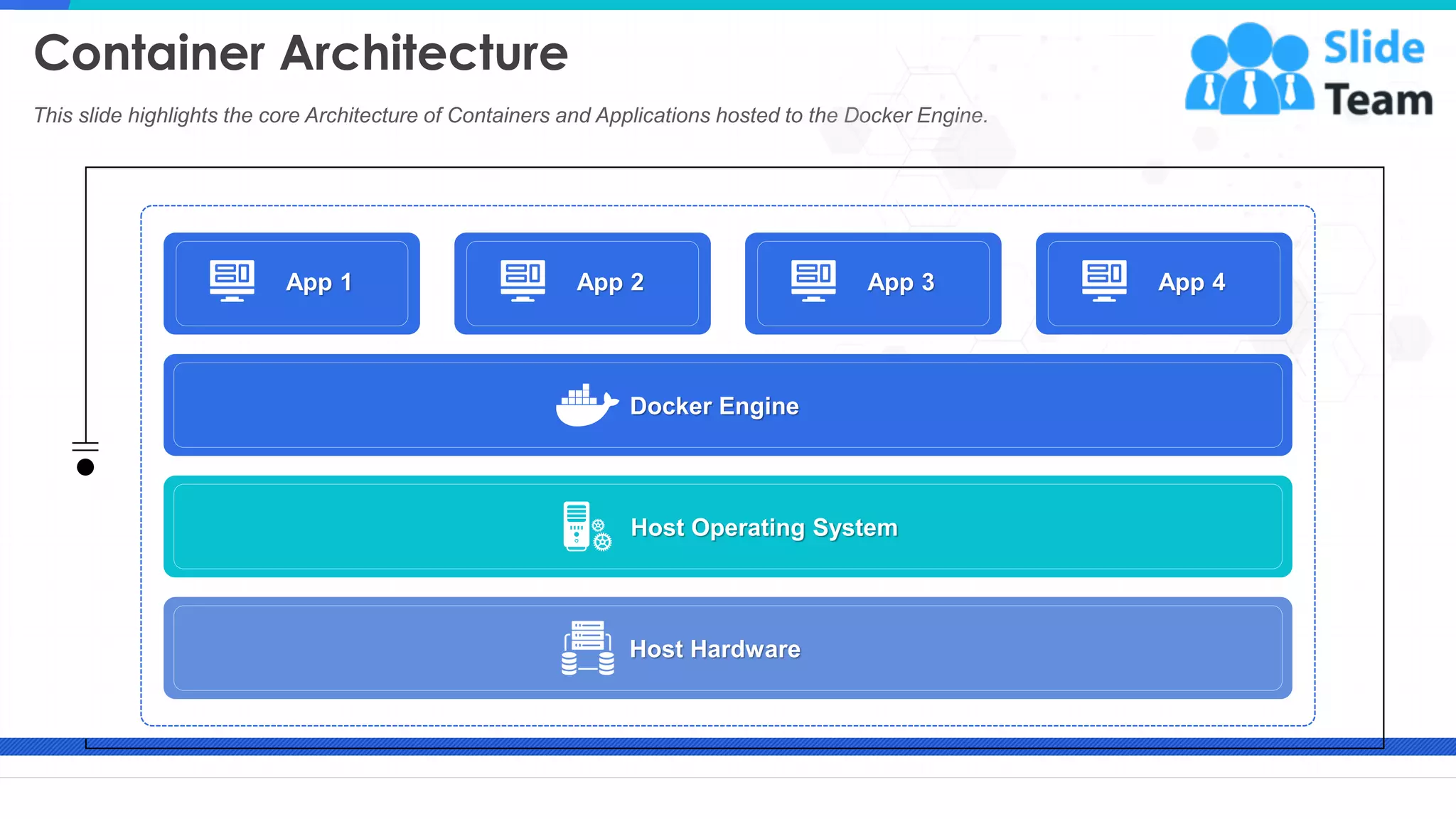Image resolution: width=1456 pixels, height=819 pixels.
Task: Click the App 4 monitor icon
Action: (x=1104, y=281)
